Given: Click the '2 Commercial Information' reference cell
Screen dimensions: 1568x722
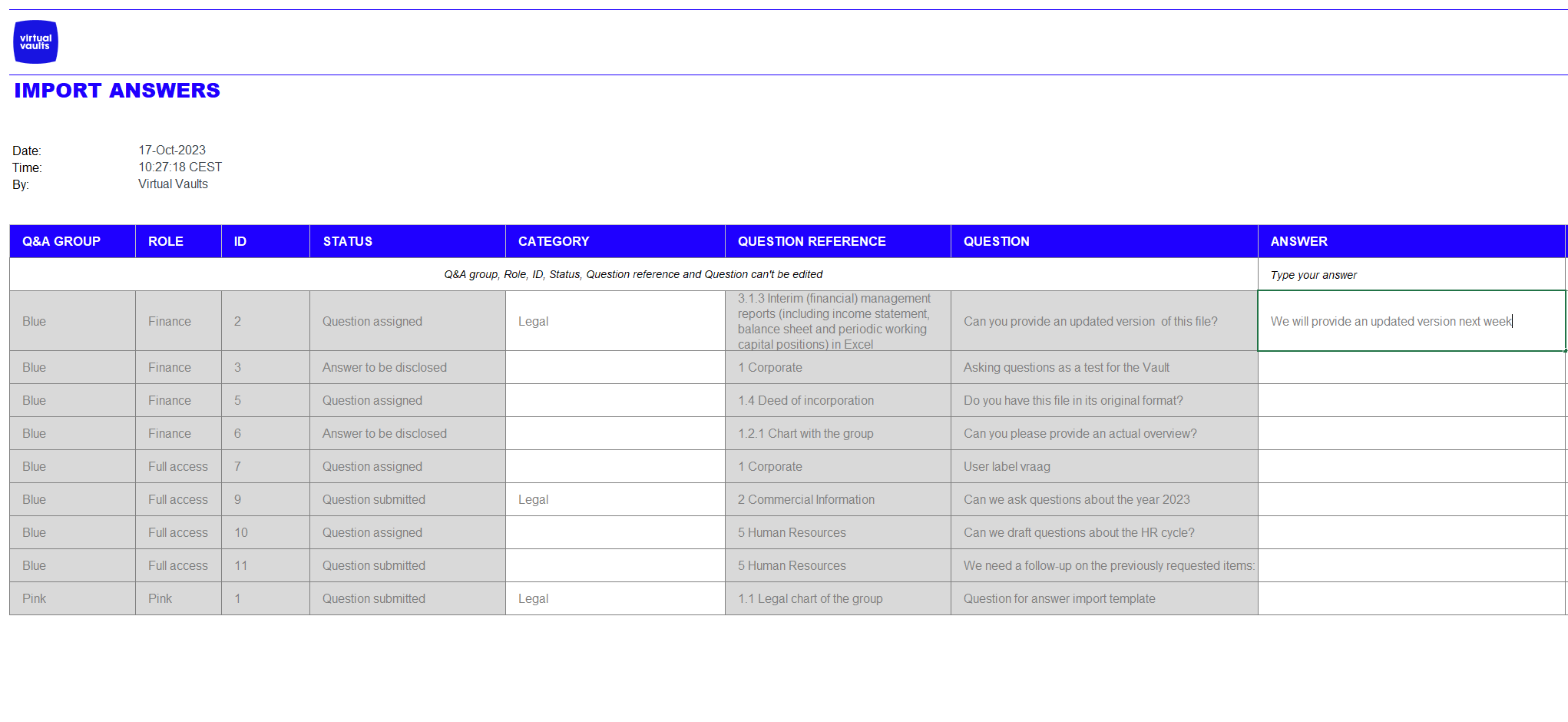Looking at the screenshot, I should [x=838, y=500].
